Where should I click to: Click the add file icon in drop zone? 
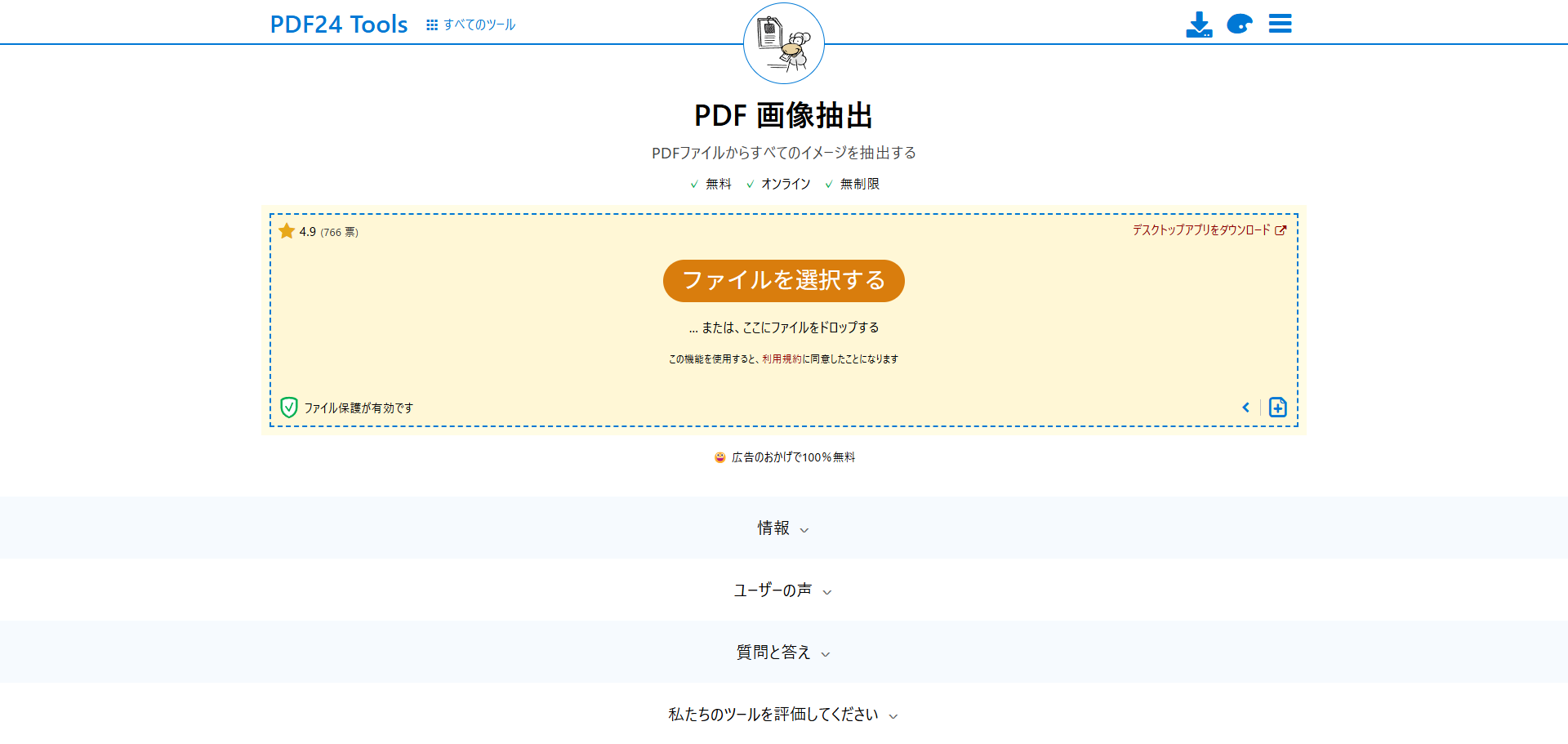tap(1278, 408)
